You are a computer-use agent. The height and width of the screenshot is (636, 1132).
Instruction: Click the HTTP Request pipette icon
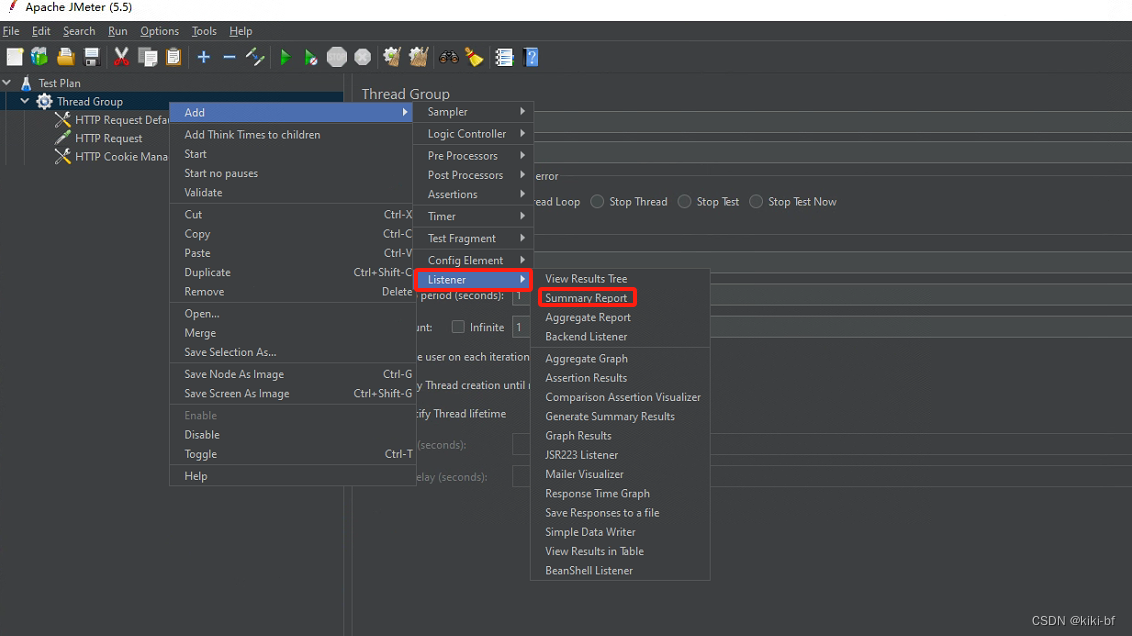tap(63, 138)
